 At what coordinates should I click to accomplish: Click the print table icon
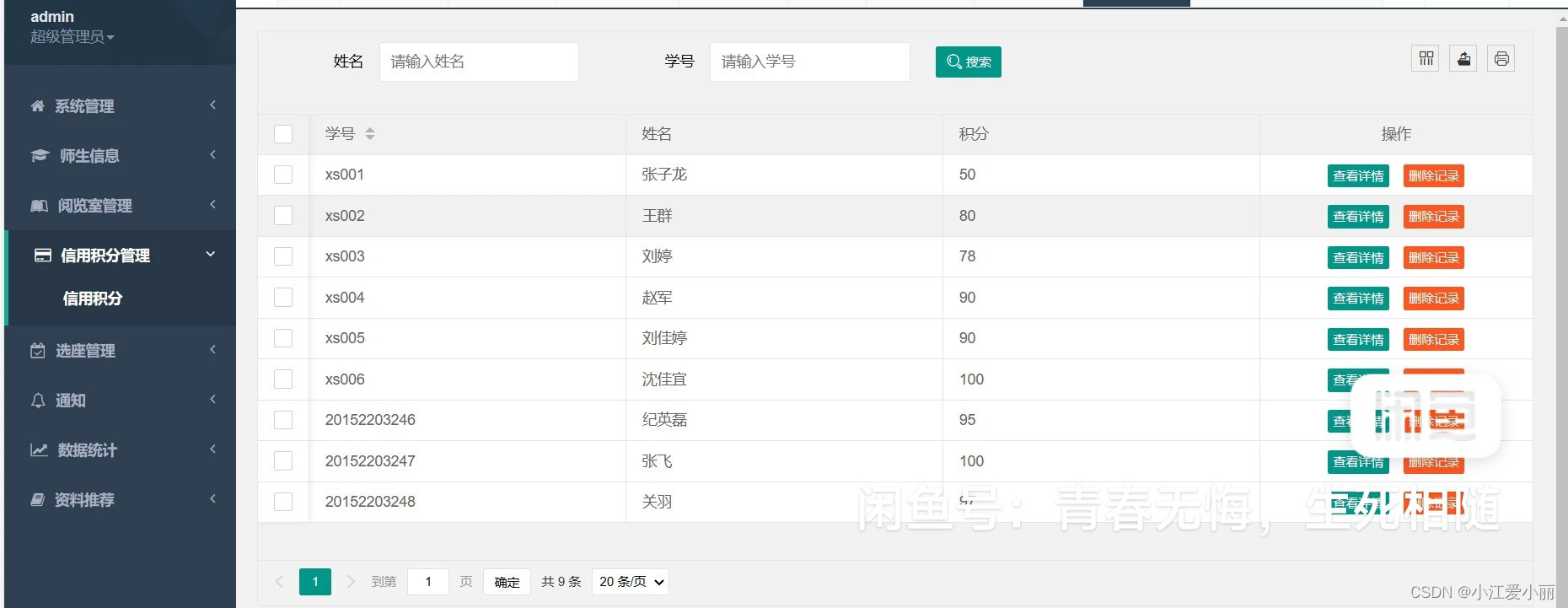click(x=1501, y=59)
